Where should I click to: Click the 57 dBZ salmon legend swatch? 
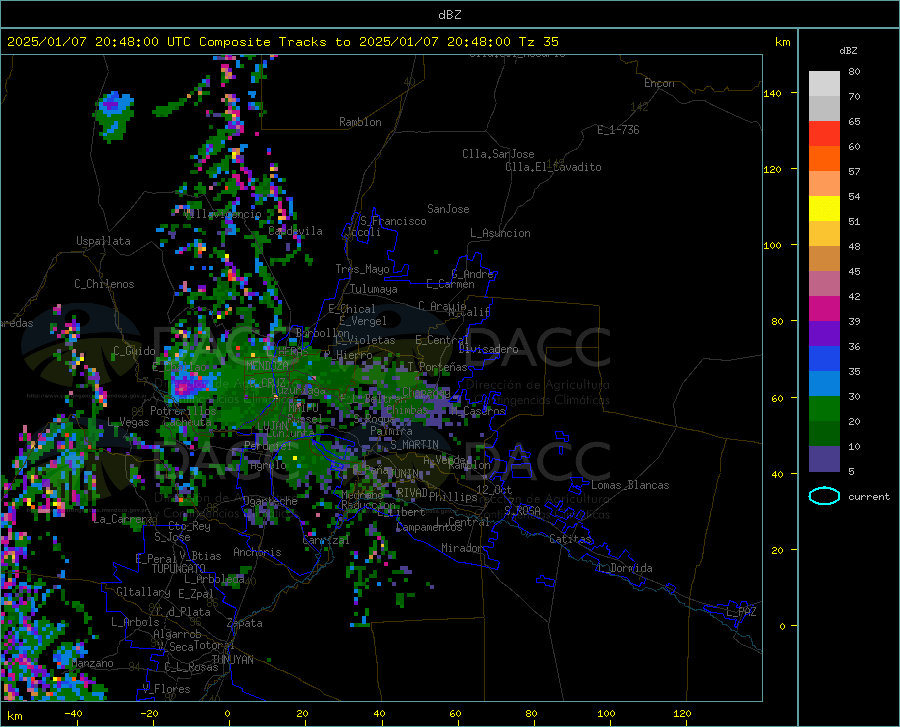[824, 184]
